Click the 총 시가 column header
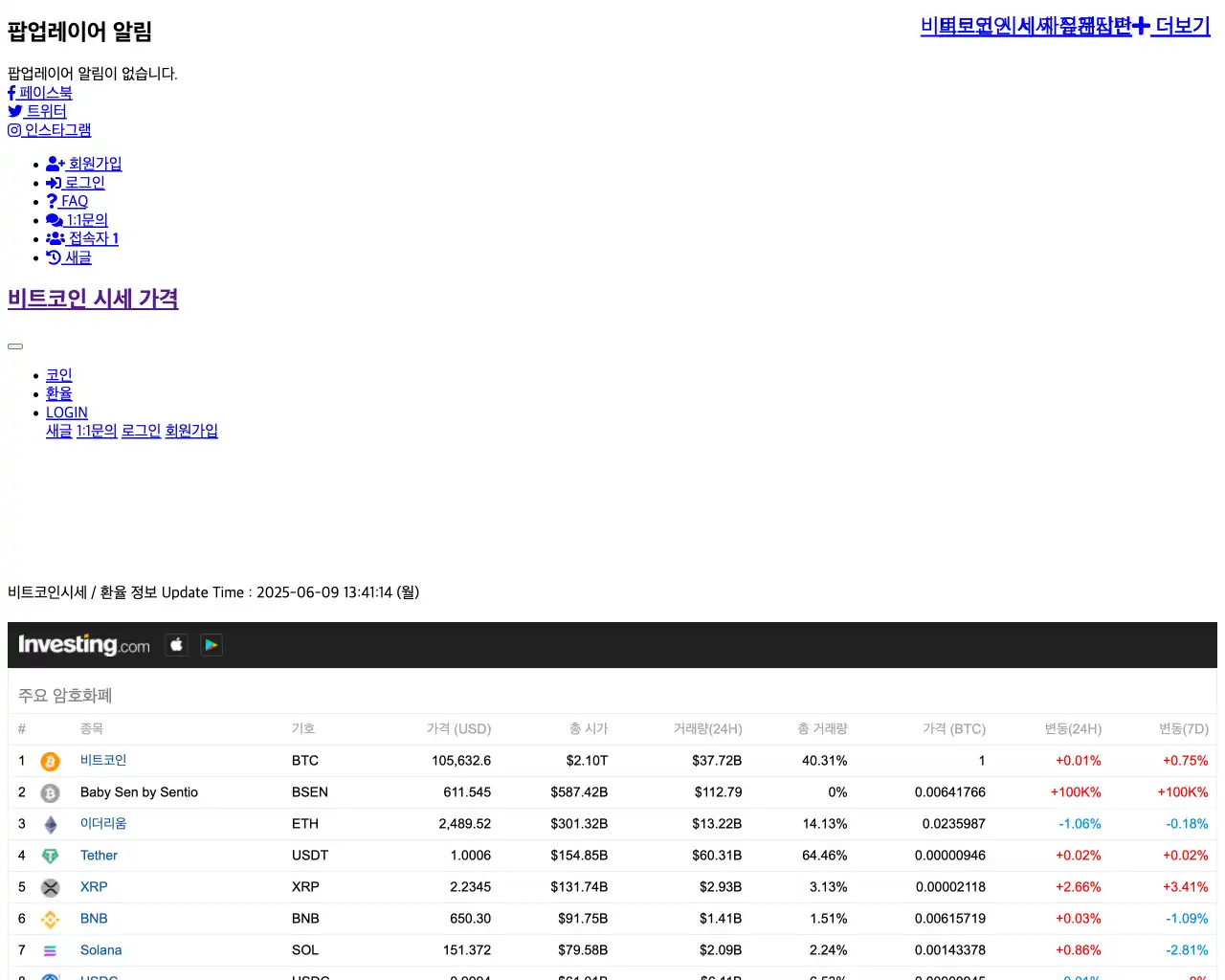The image size is (1225, 980). click(589, 729)
